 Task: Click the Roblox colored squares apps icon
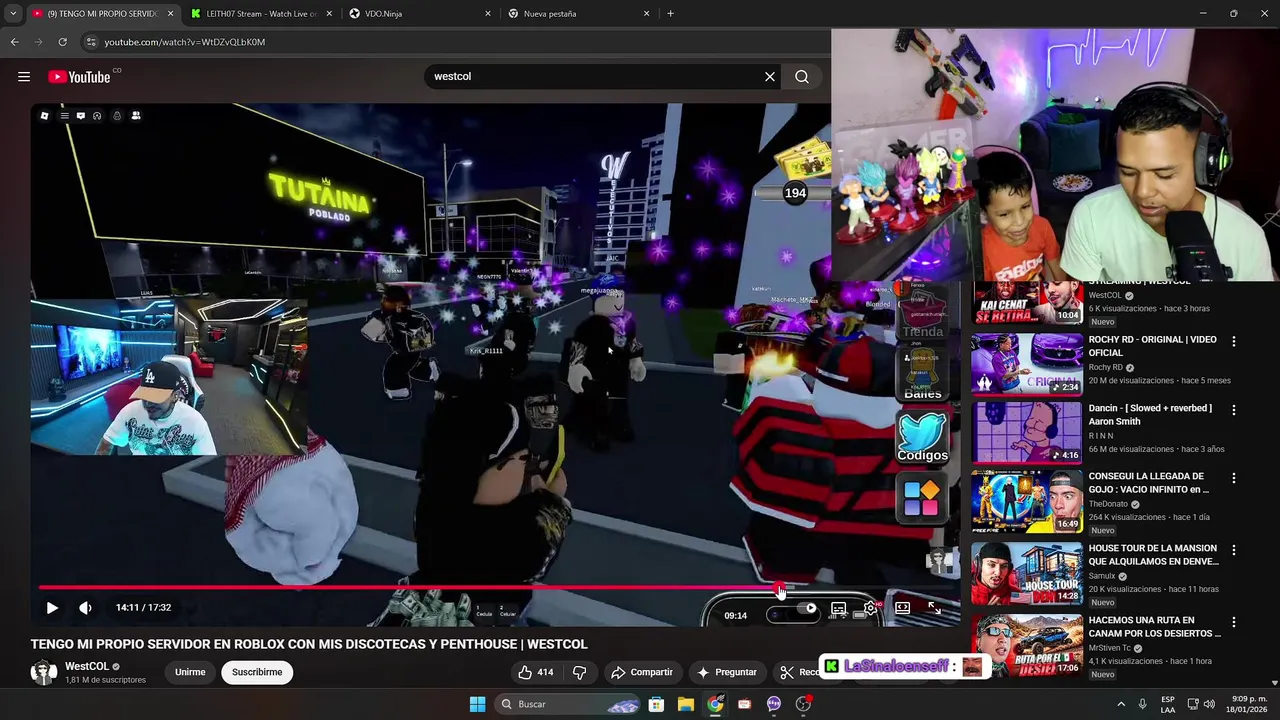tap(922, 497)
